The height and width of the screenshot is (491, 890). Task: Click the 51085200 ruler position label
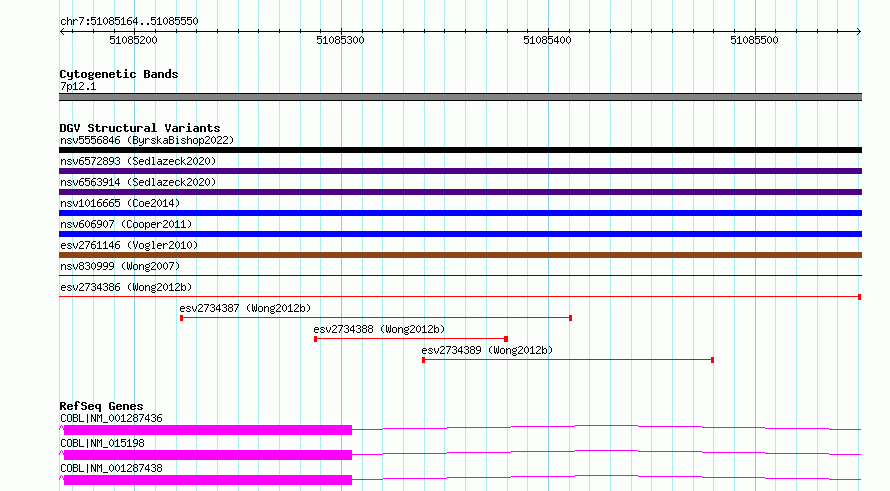click(x=133, y=40)
